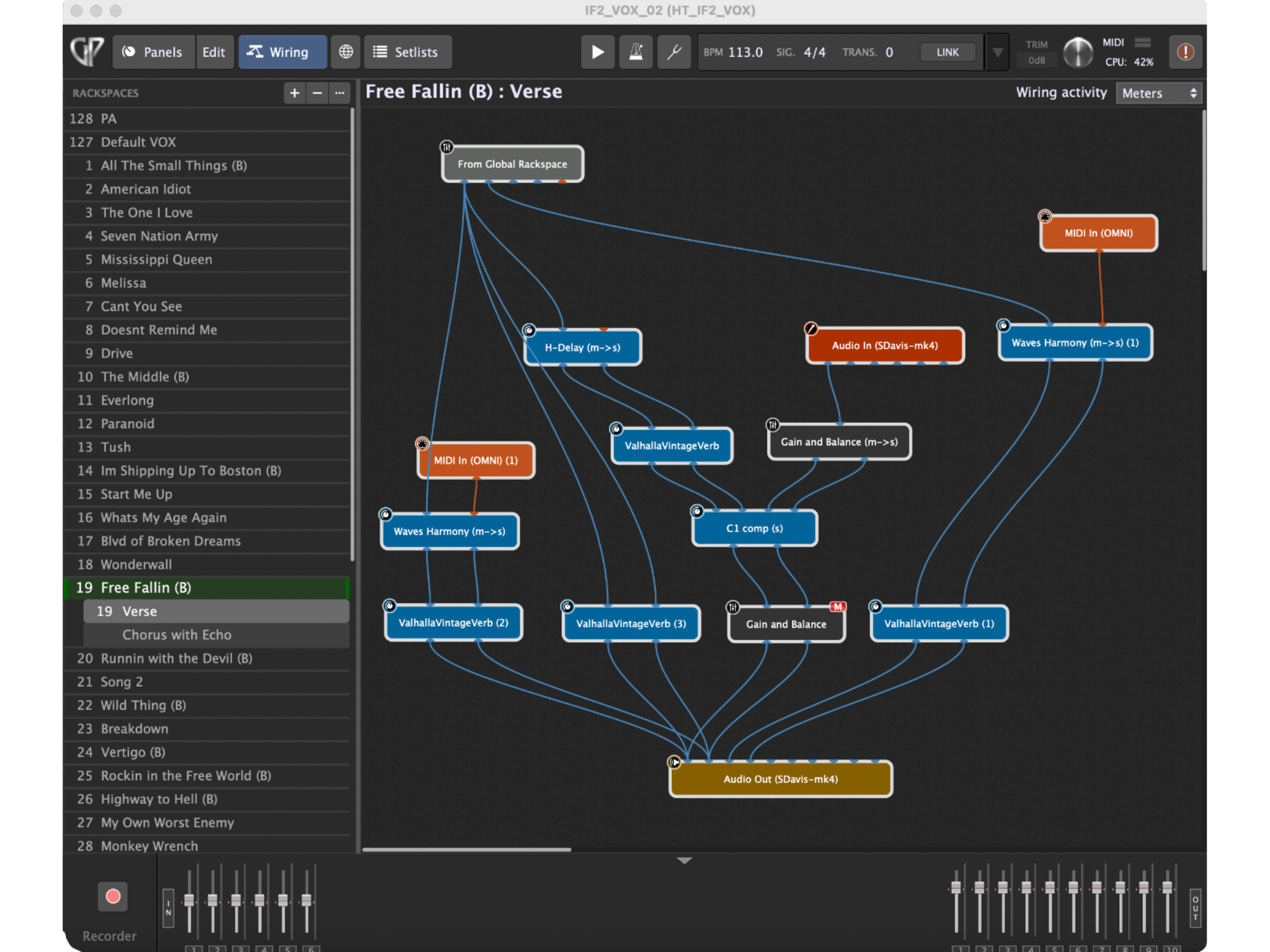Click input channel 6 fader
The width and height of the screenshot is (1270, 952).
coord(306,900)
